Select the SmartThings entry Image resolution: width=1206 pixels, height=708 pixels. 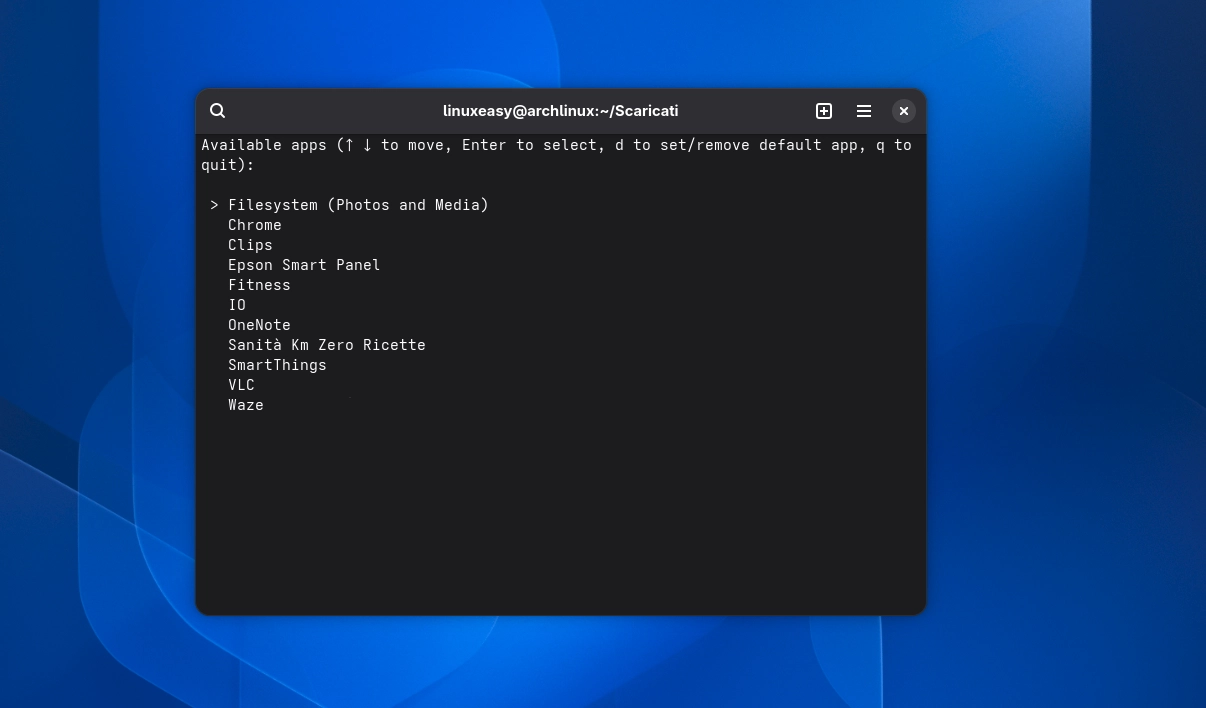click(277, 365)
